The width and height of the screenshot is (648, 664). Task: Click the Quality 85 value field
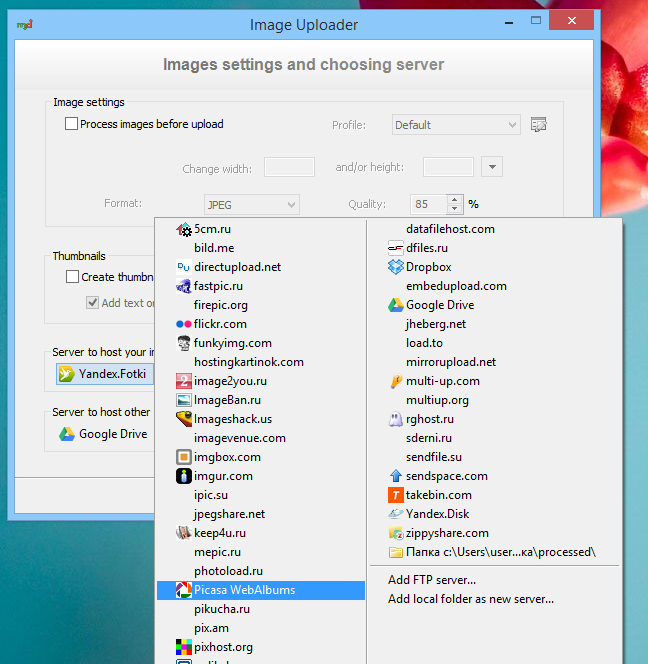[x=428, y=205]
